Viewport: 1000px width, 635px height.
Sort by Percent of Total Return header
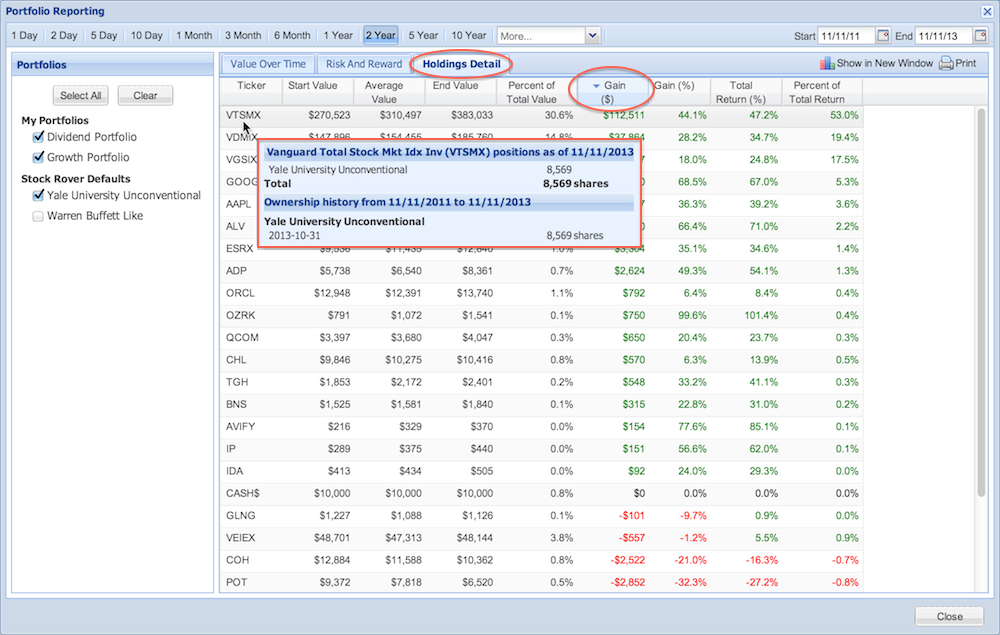pyautogui.click(x=821, y=92)
